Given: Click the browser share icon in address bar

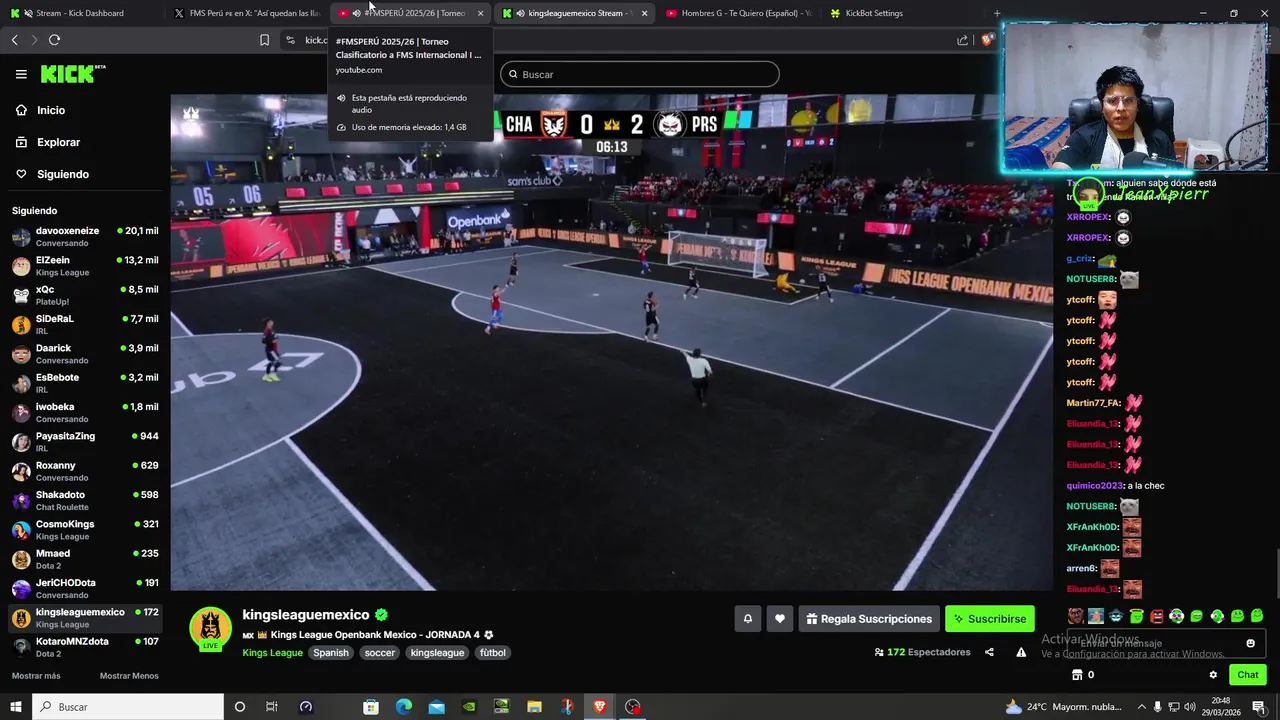Looking at the screenshot, I should (962, 40).
